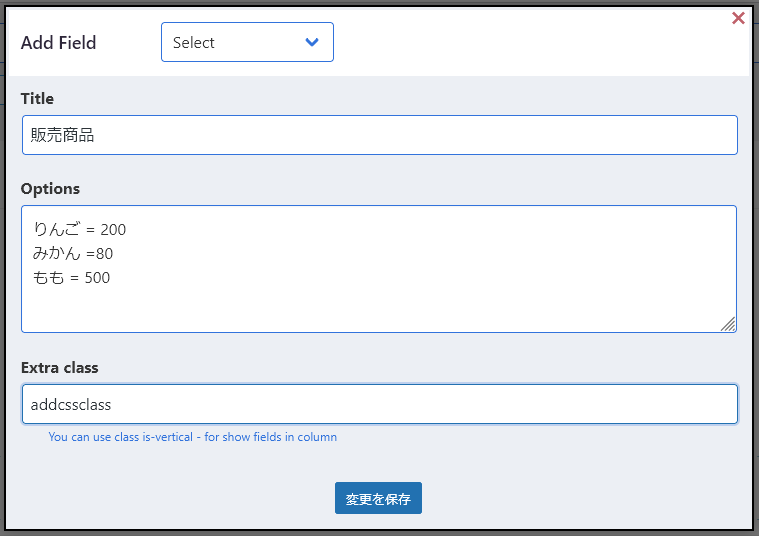Focus the Extra class input field
Image resolution: width=759 pixels, height=536 pixels.
pos(380,404)
